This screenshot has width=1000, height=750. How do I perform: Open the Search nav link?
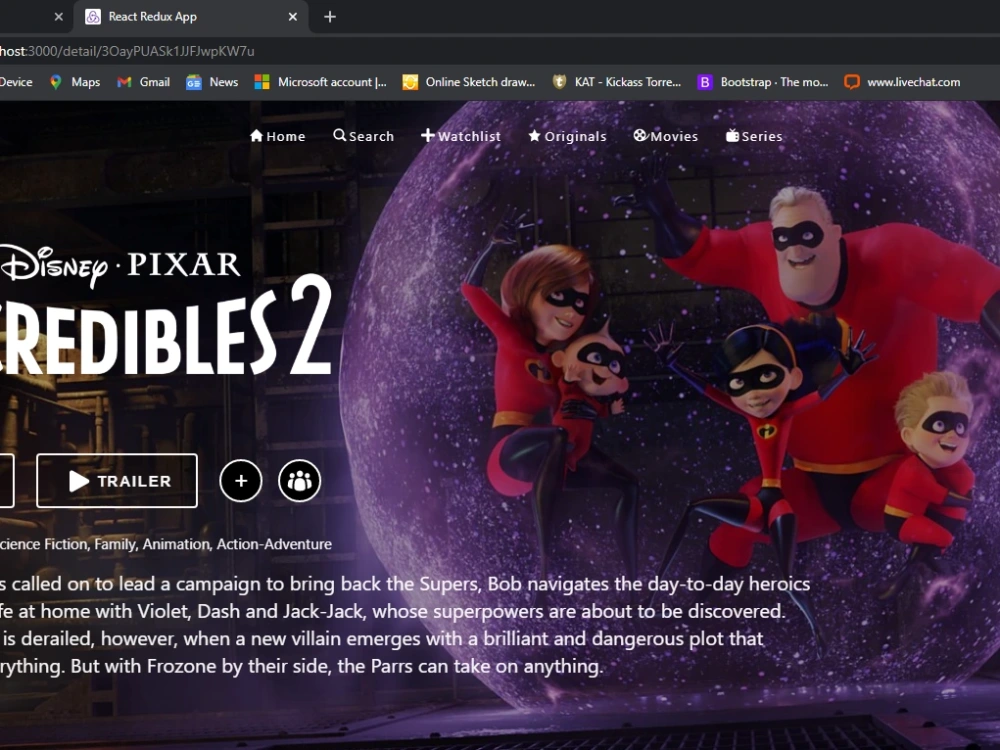click(x=364, y=136)
